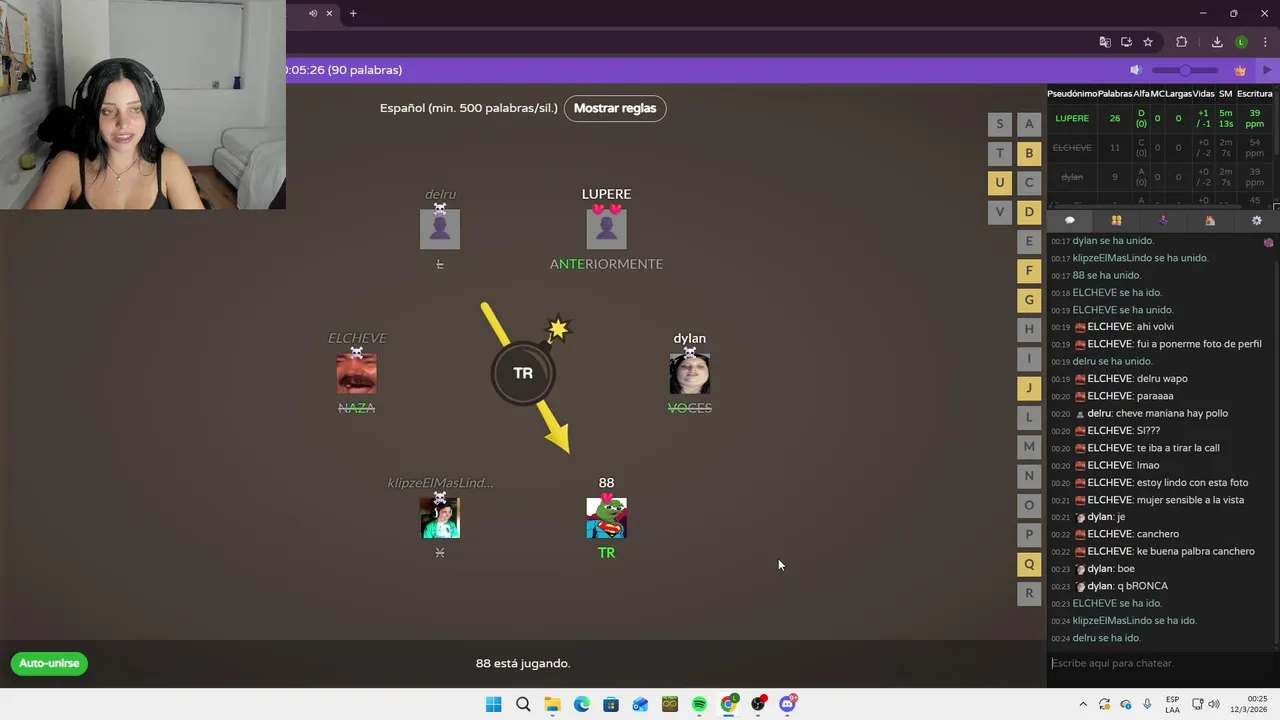Screen dimensions: 1280x720
Task: Click the purple icon at chat top-right
Action: tap(1268, 242)
